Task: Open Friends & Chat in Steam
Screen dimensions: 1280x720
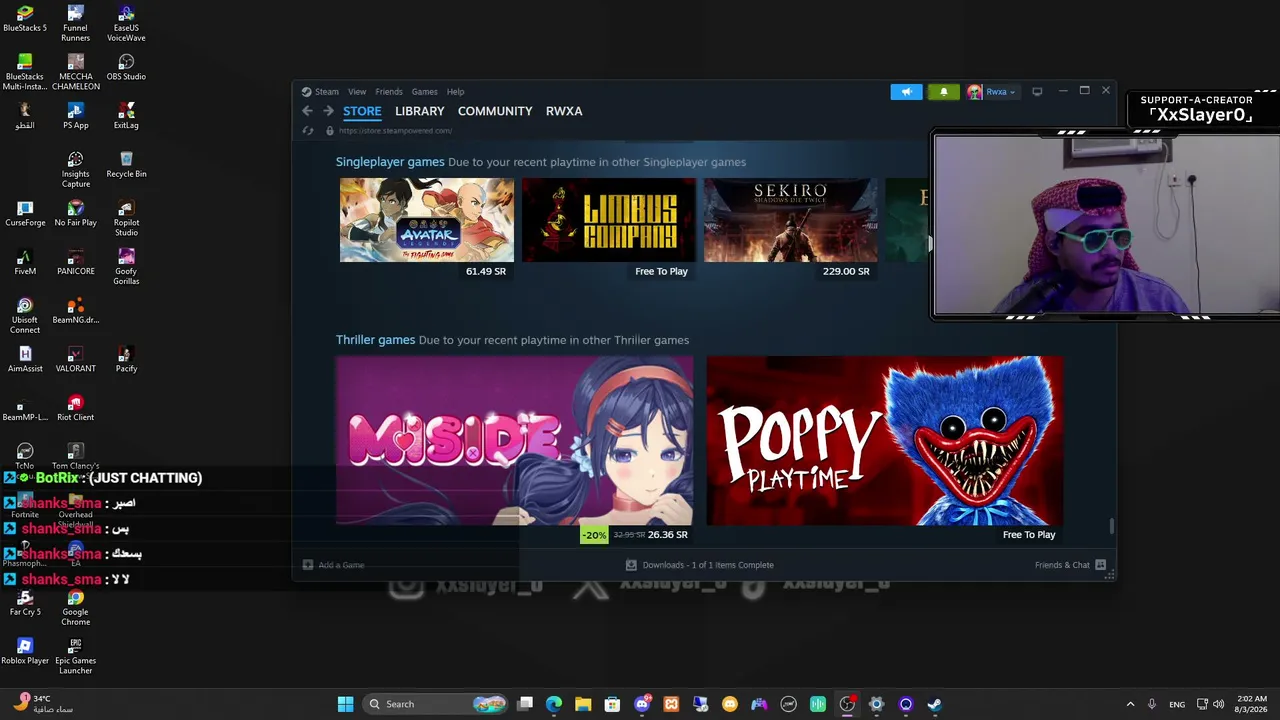Action: pos(1070,565)
